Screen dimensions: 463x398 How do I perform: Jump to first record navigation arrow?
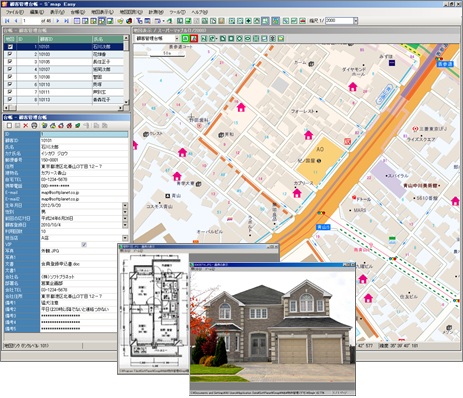coord(7,21)
